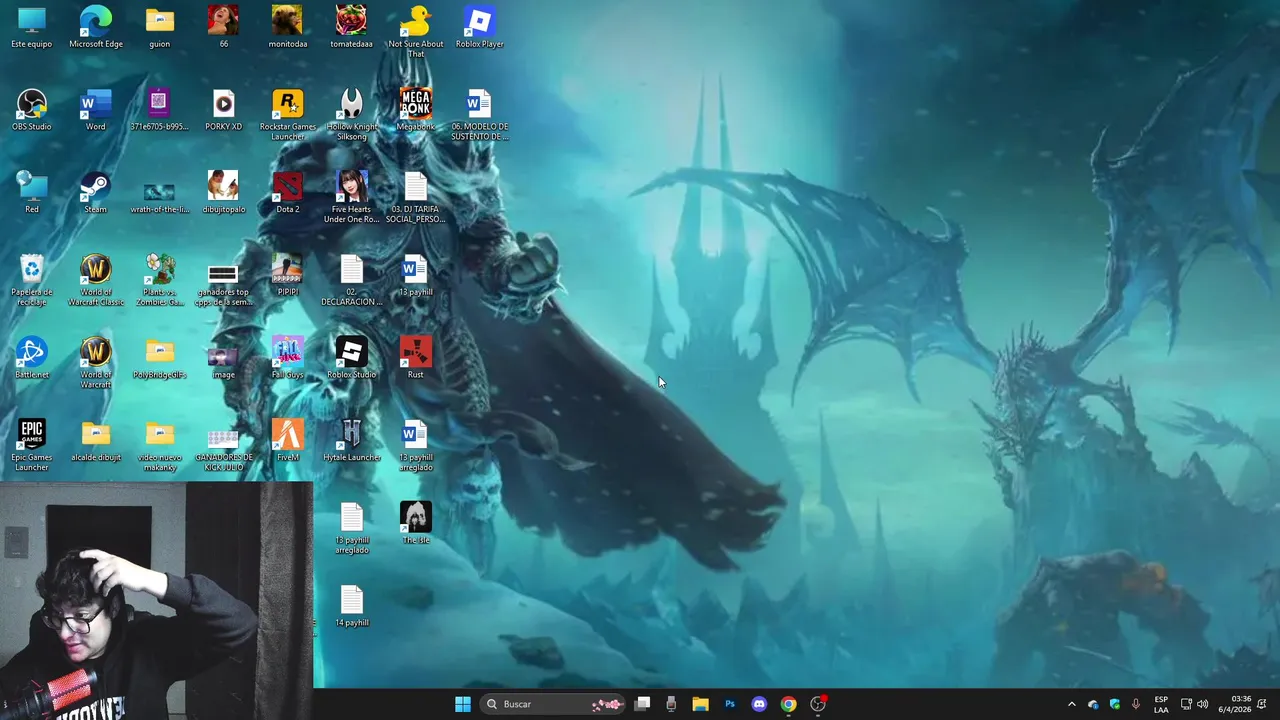The width and height of the screenshot is (1280, 720).
Task: Open alcalde dibujit folder
Action: [x=96, y=441]
